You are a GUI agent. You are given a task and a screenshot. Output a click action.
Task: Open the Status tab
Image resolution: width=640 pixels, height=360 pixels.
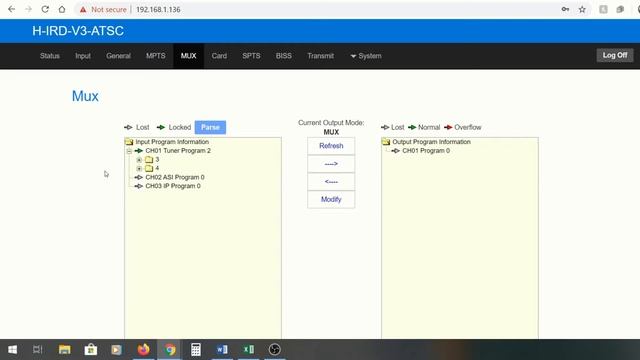(50, 56)
